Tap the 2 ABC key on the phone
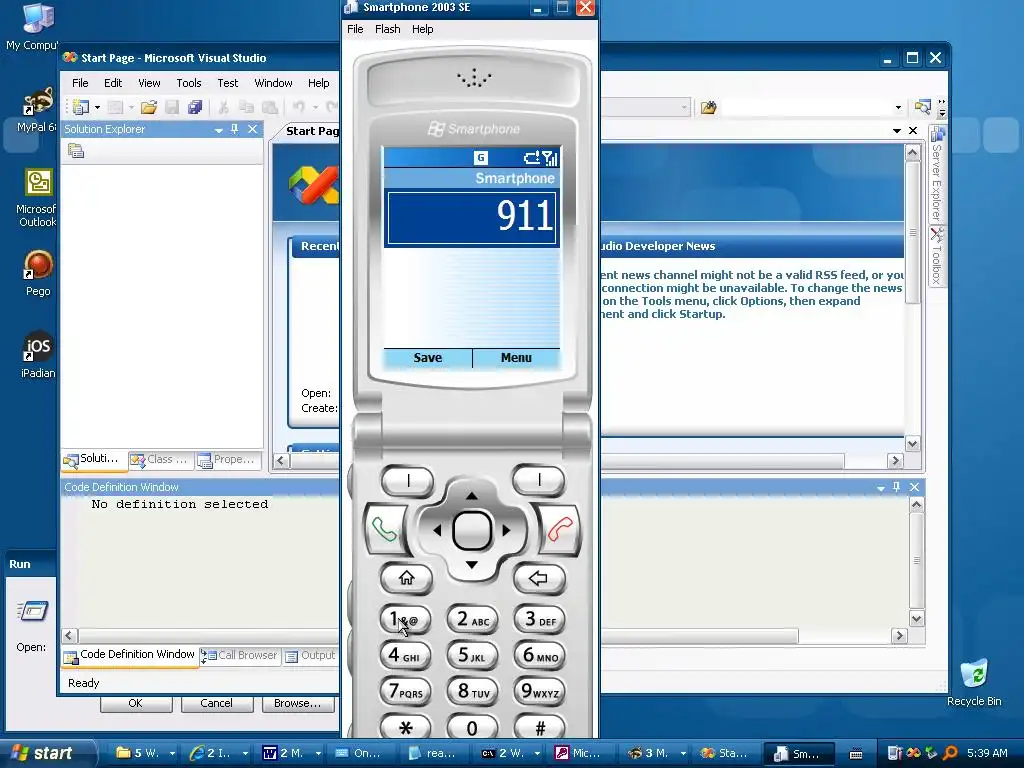Viewport: 1024px width, 768px height. pyautogui.click(x=472, y=618)
